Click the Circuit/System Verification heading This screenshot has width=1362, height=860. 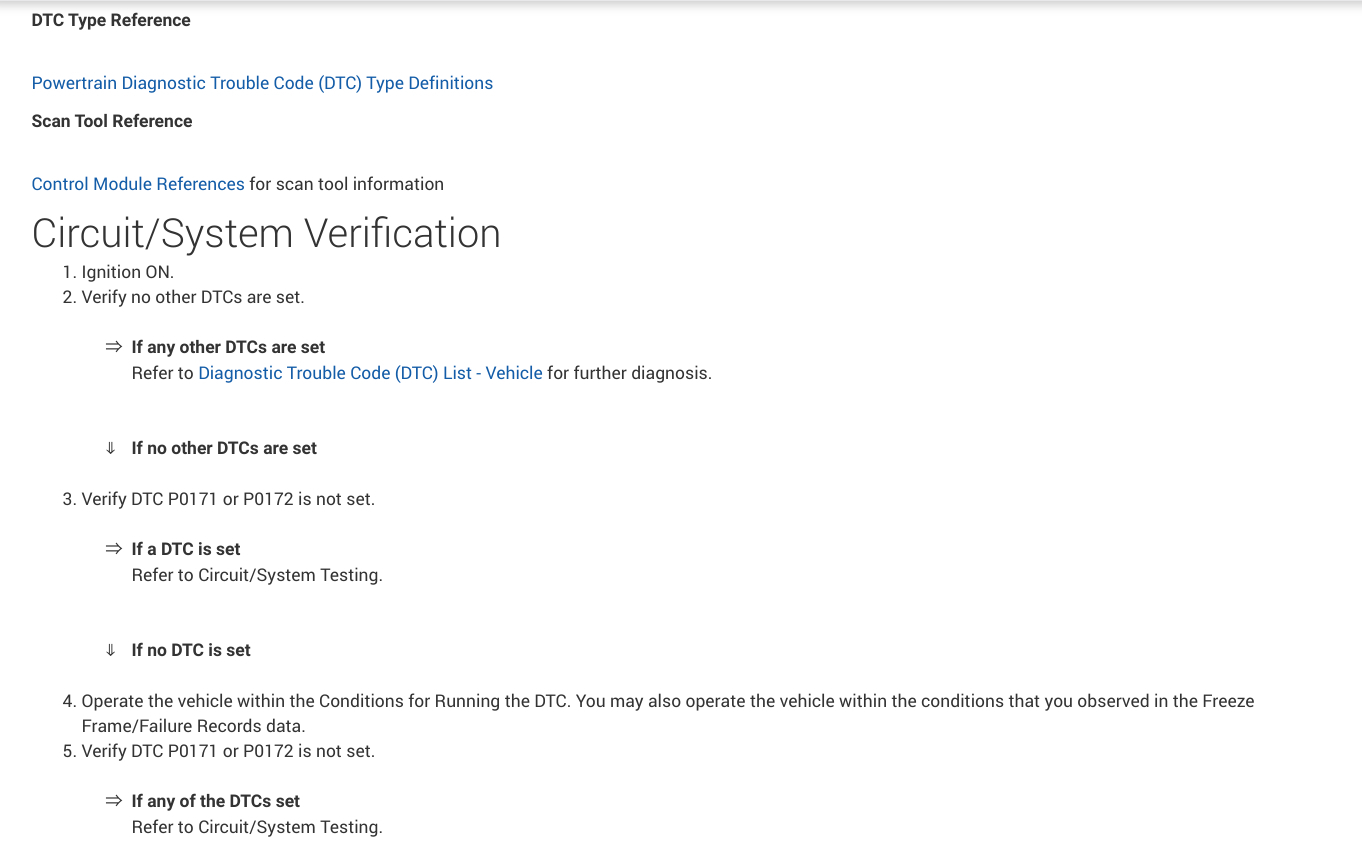click(266, 233)
